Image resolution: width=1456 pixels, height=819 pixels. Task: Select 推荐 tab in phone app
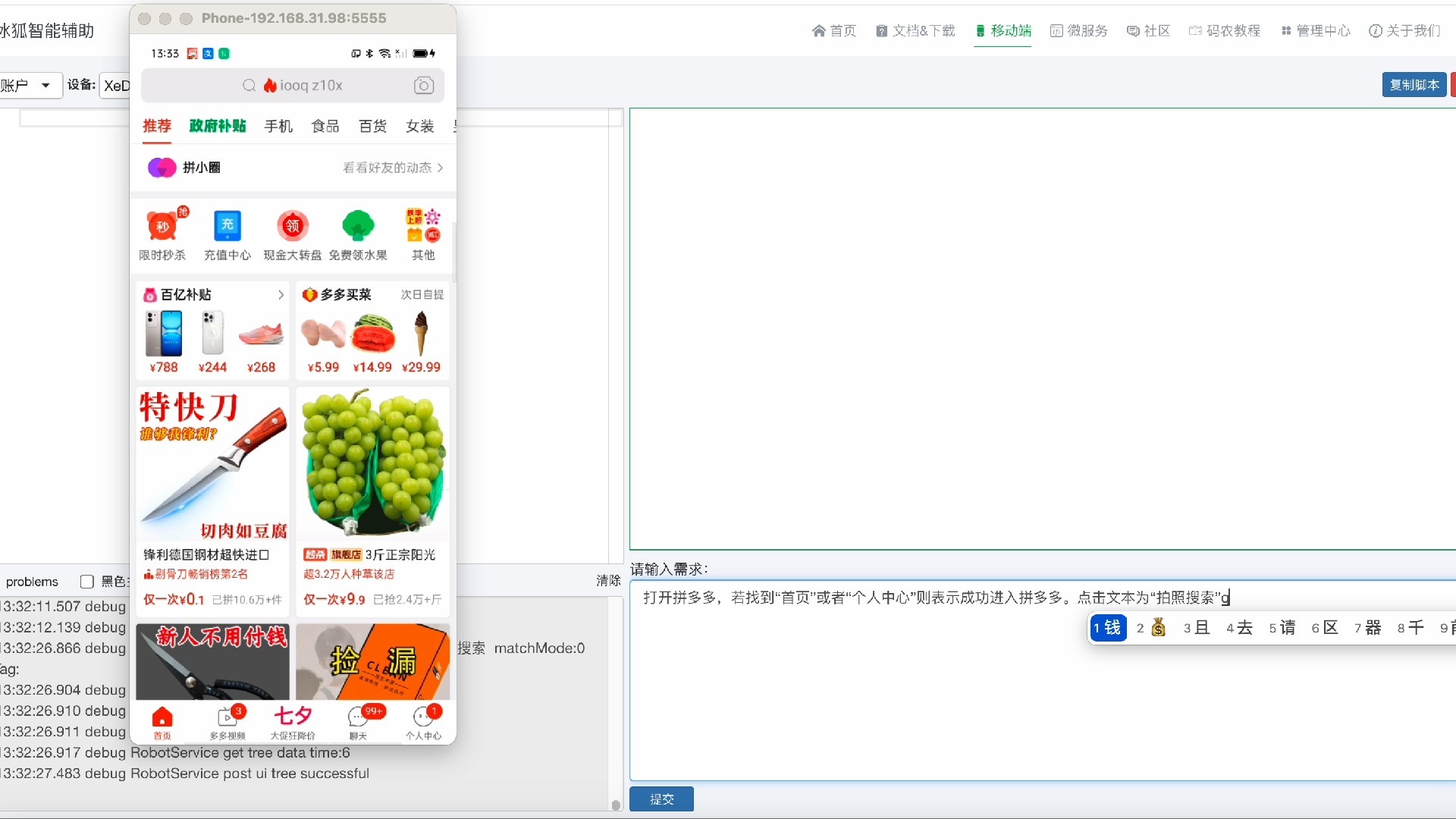point(157,126)
